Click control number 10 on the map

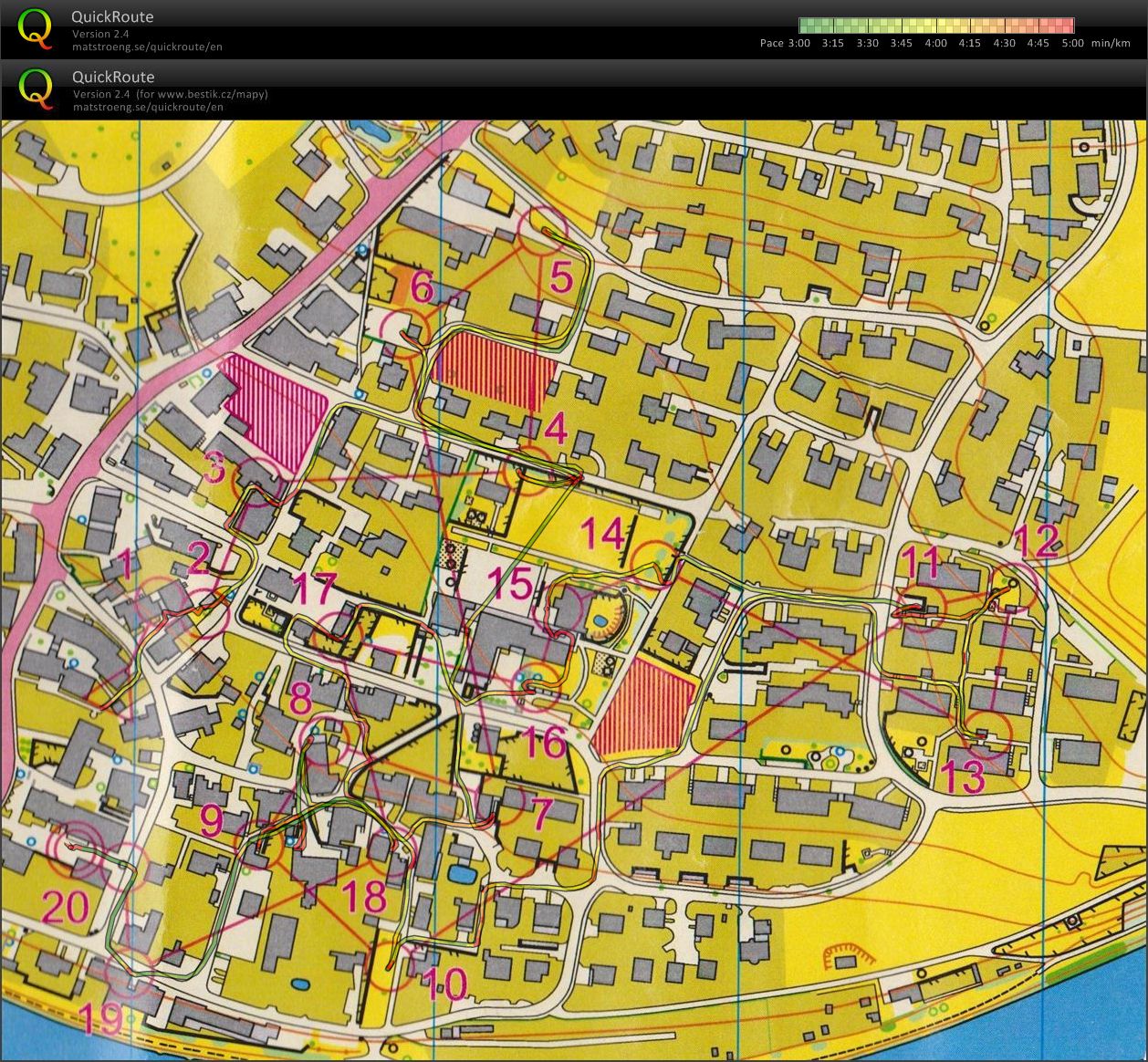446,984
